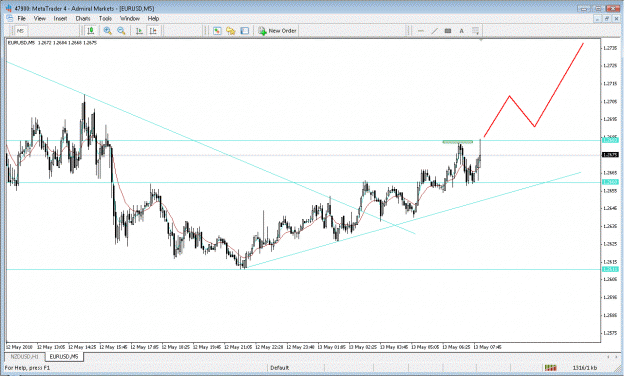Open the Help menu
The image size is (625, 376).
(153, 18)
